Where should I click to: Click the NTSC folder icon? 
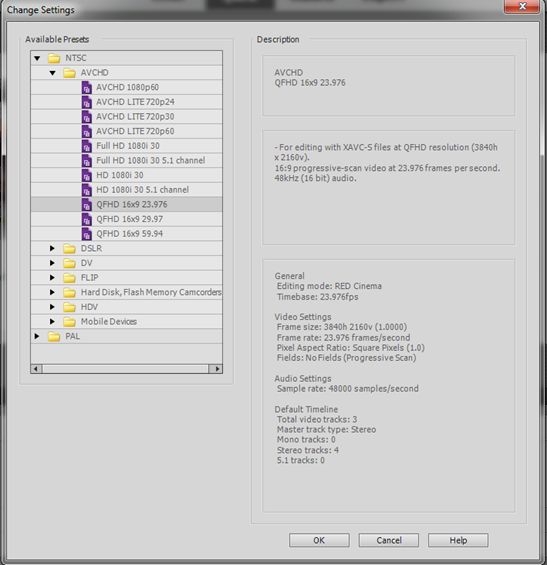pos(54,58)
